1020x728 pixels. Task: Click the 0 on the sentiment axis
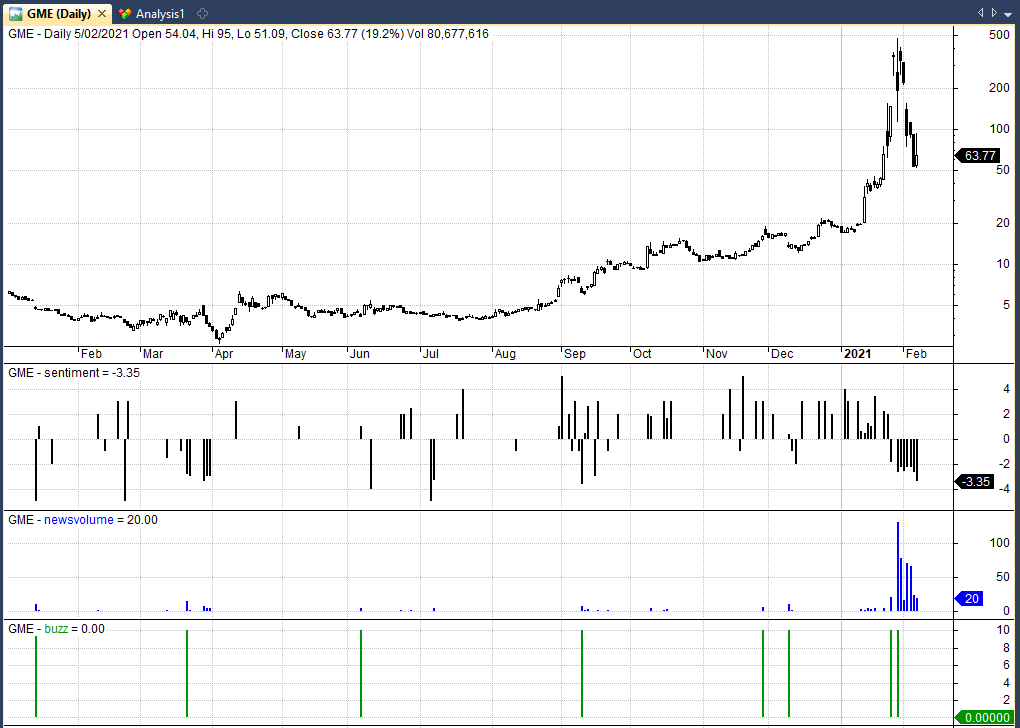tap(1007, 439)
